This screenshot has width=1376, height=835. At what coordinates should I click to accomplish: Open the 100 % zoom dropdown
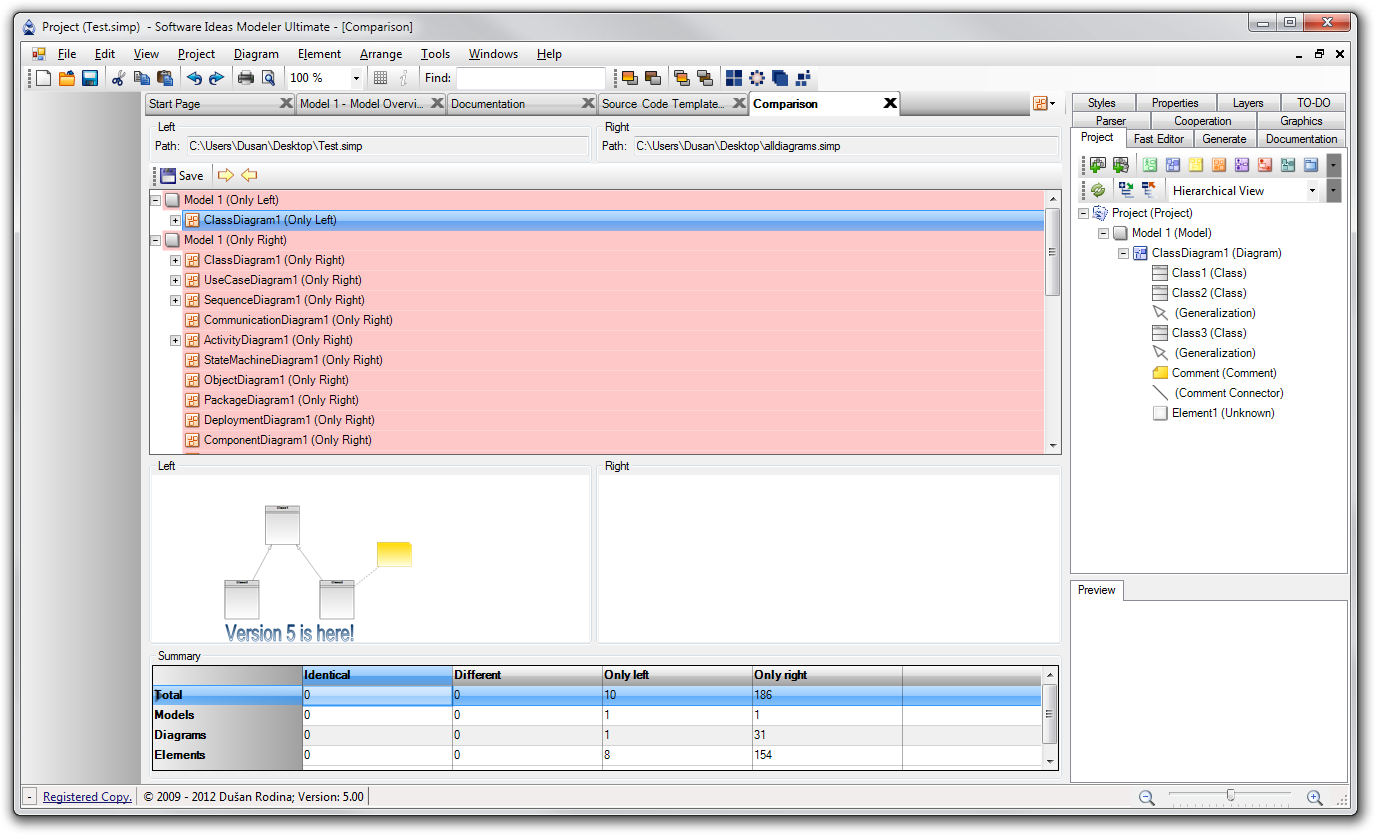pyautogui.click(x=356, y=78)
